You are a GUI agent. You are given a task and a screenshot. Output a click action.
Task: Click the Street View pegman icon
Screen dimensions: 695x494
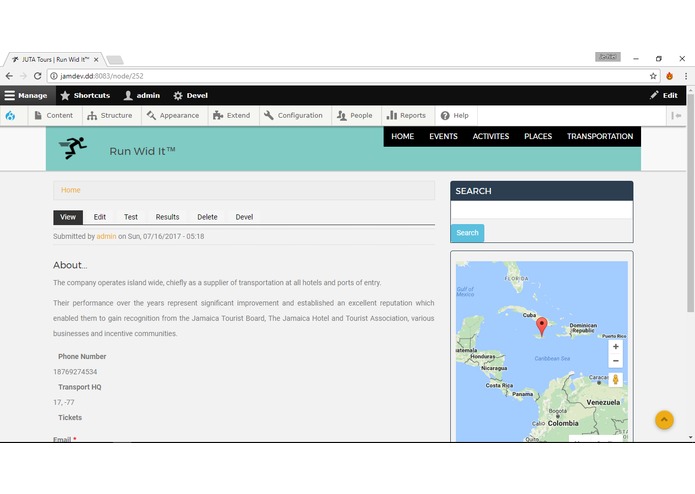click(616, 380)
